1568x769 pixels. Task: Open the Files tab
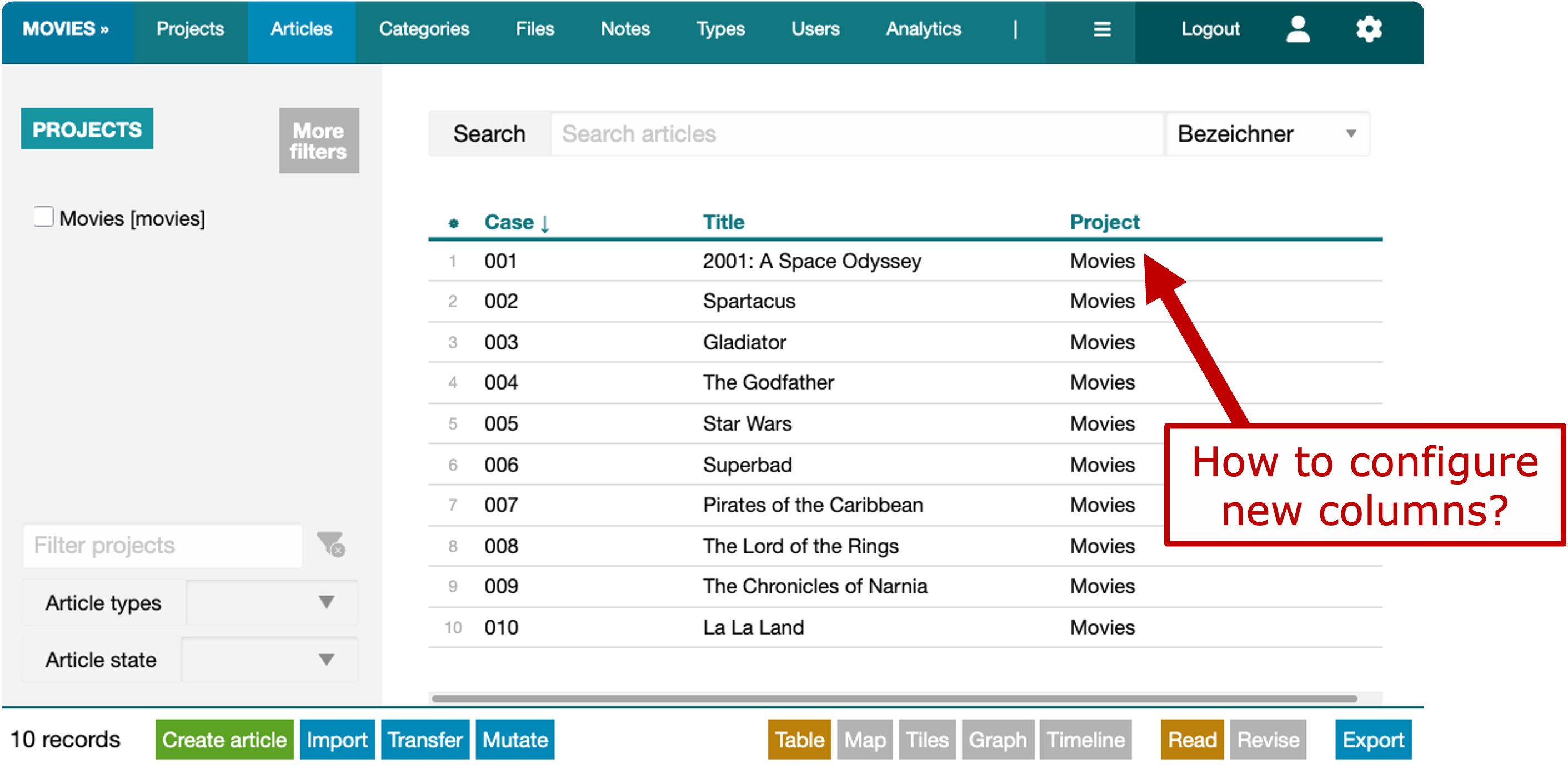click(535, 29)
